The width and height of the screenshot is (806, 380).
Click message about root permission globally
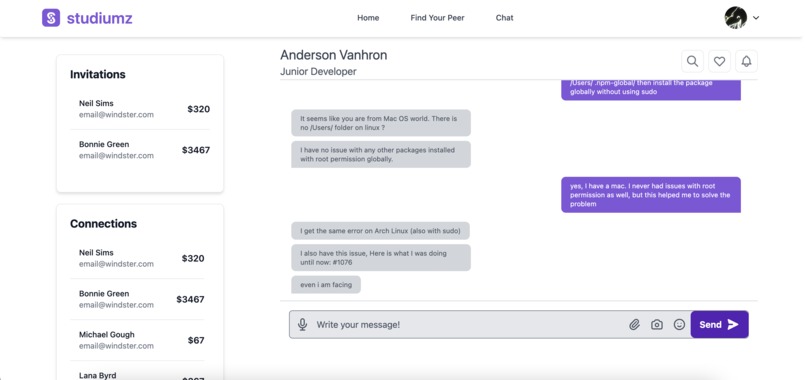(x=381, y=154)
